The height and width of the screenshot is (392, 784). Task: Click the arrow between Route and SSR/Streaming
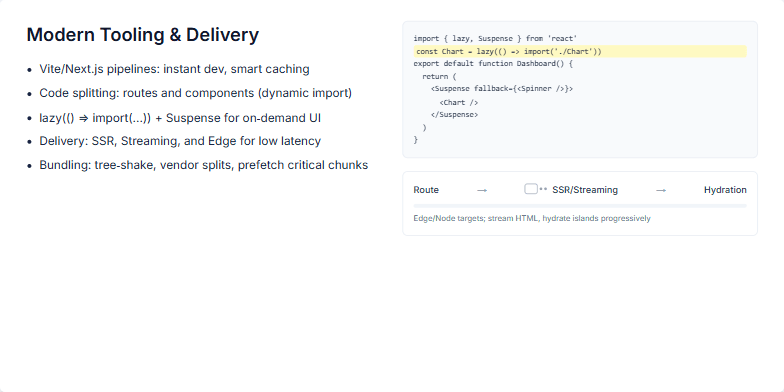pyautogui.click(x=482, y=190)
